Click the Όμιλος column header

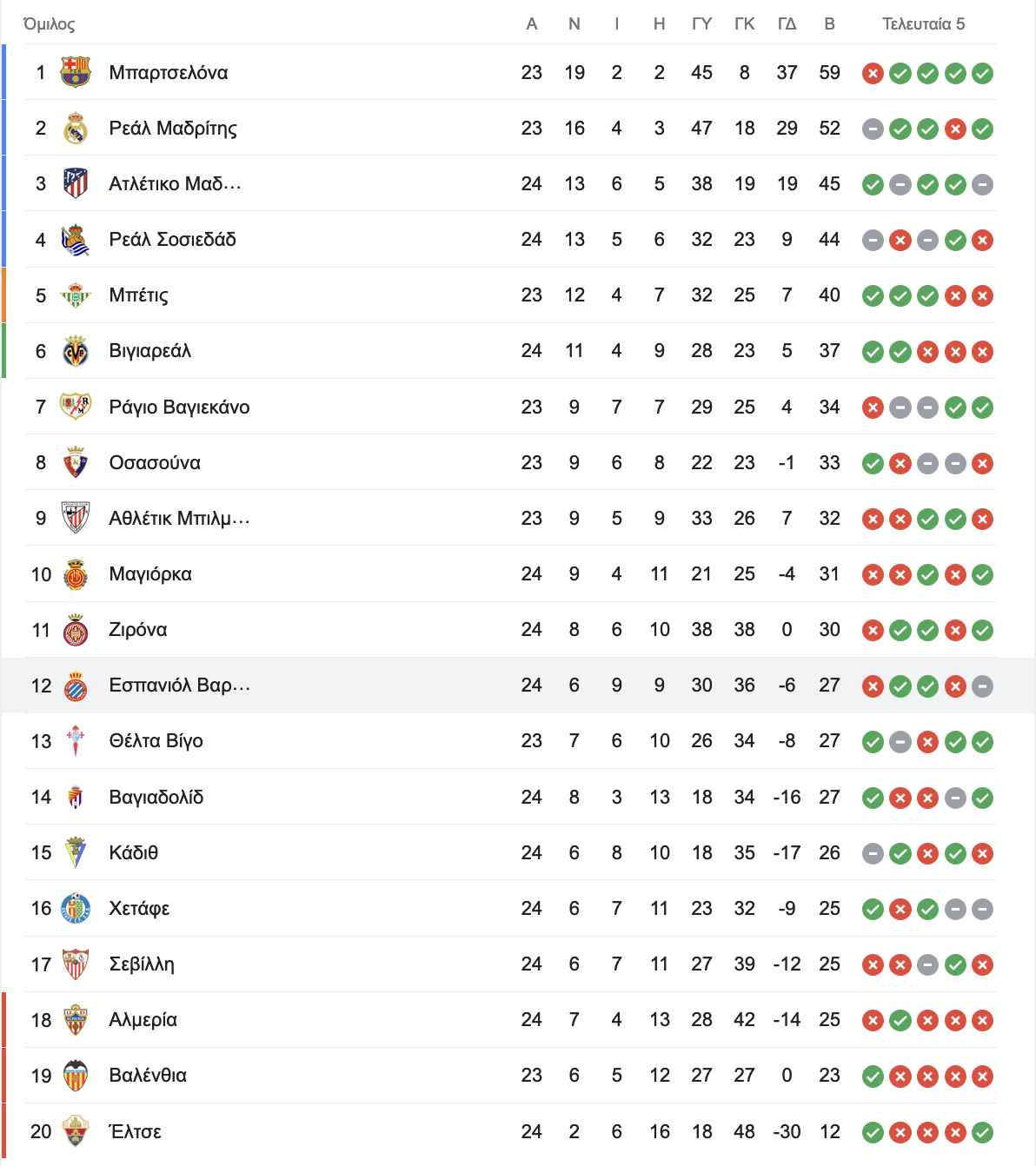pos(50,24)
